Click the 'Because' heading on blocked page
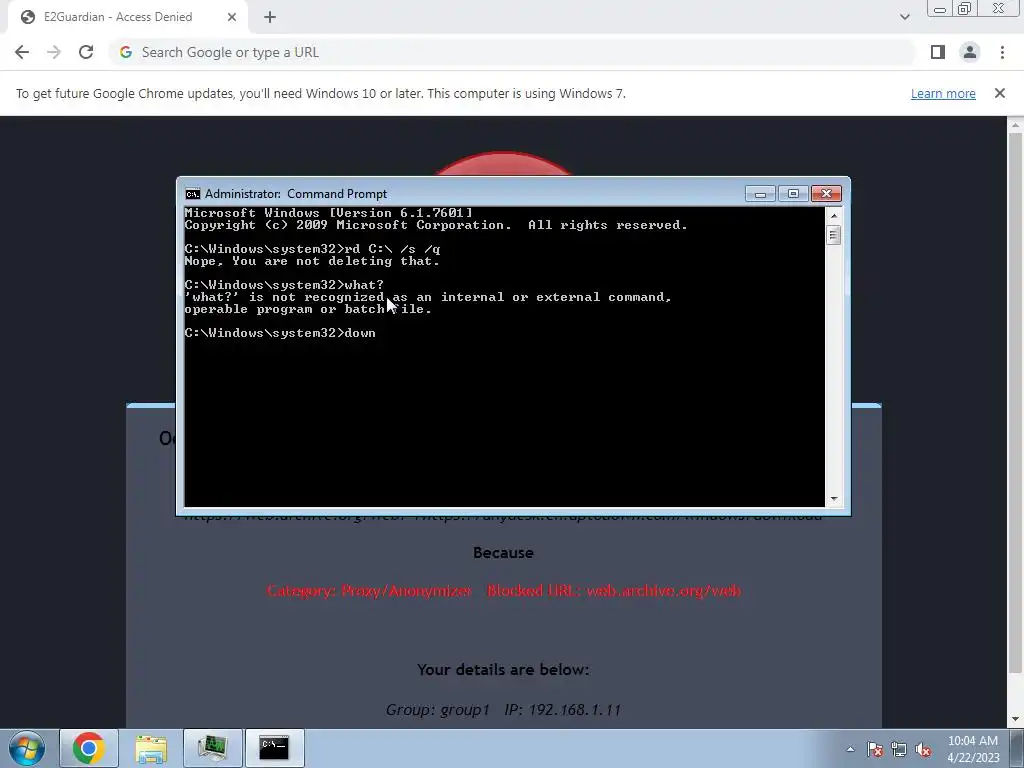The width and height of the screenshot is (1024, 768). (503, 552)
